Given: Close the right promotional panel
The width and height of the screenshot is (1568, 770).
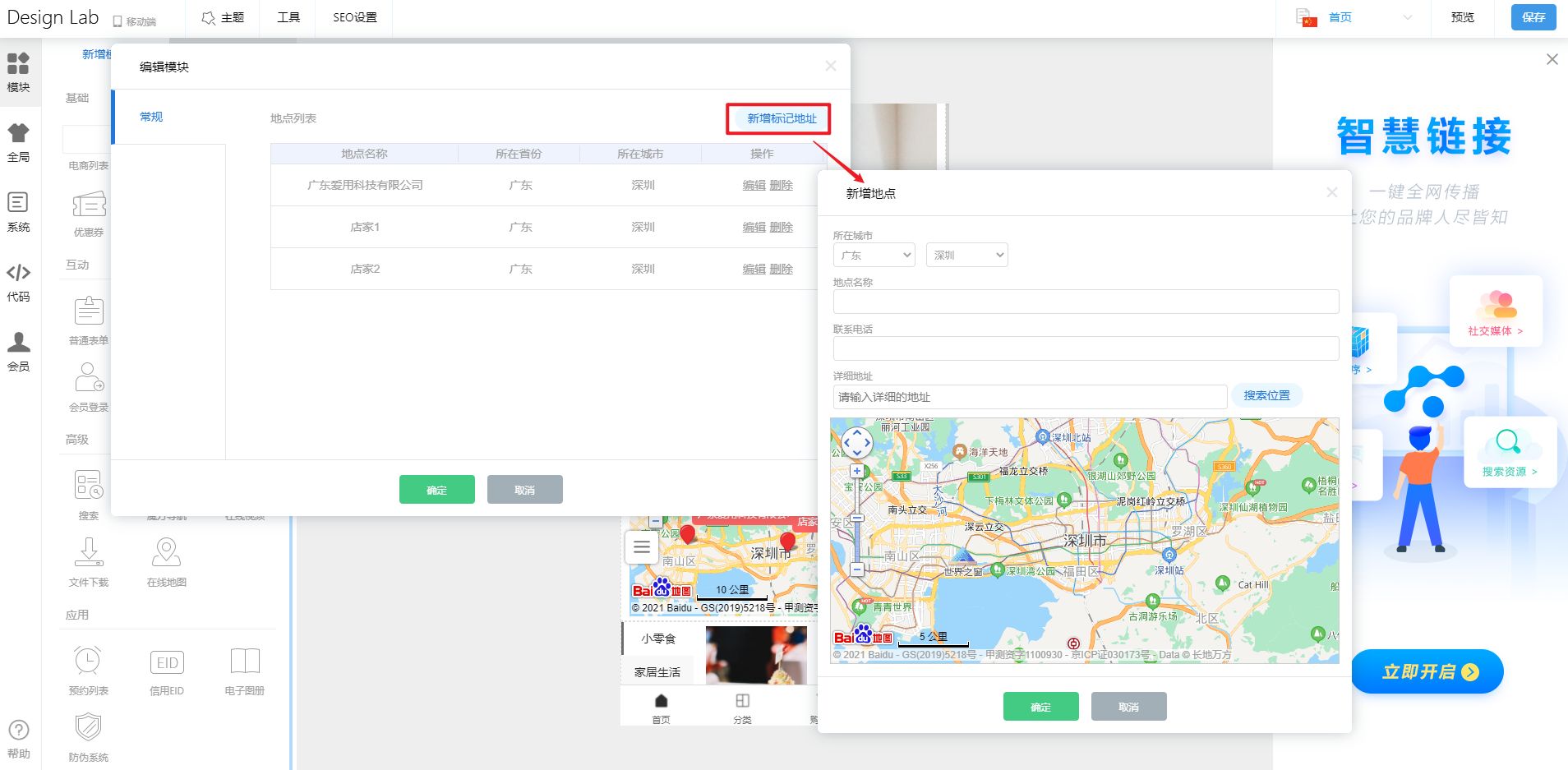Looking at the screenshot, I should point(1552,59).
